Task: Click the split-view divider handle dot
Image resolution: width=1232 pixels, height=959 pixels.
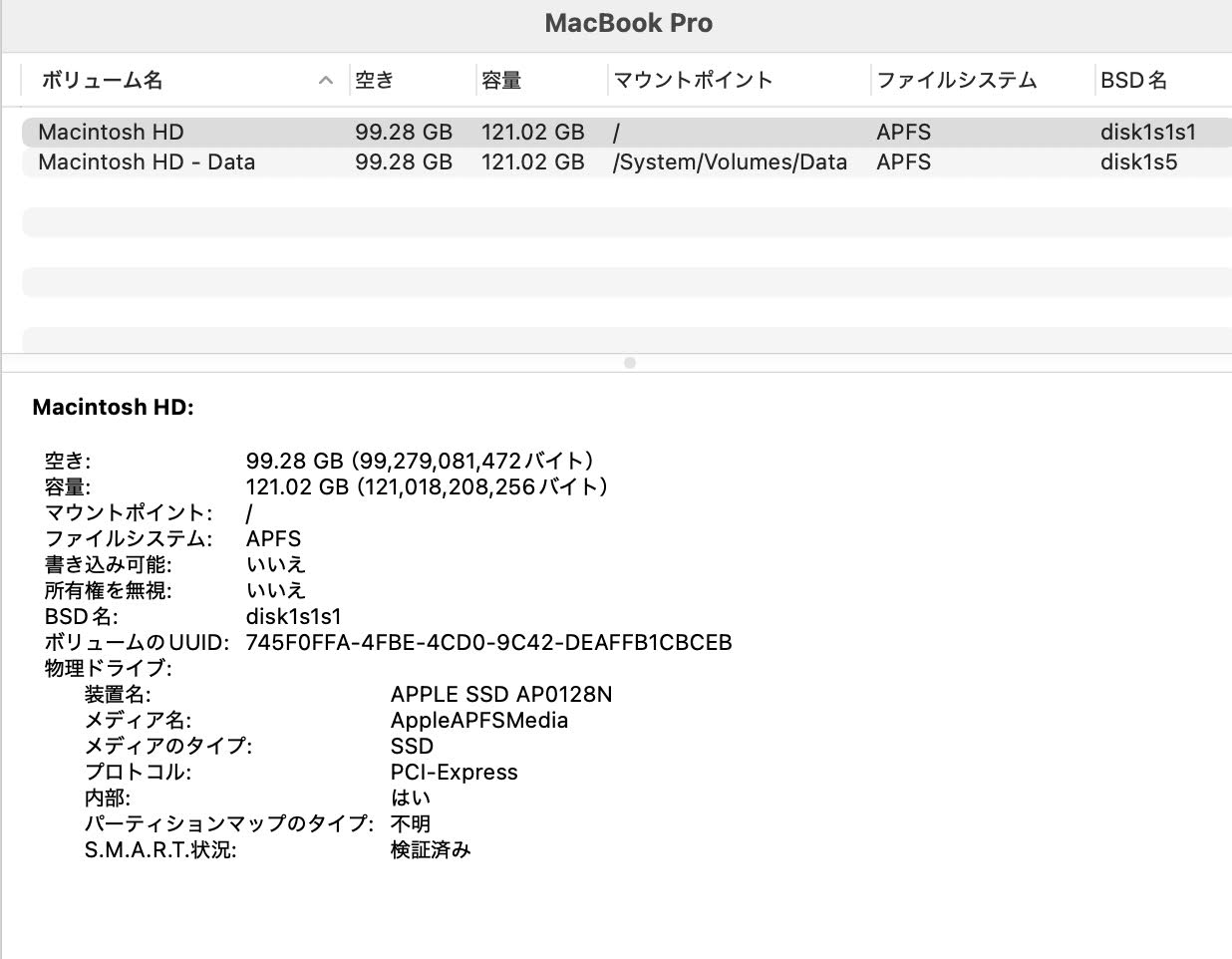Action: point(629,363)
